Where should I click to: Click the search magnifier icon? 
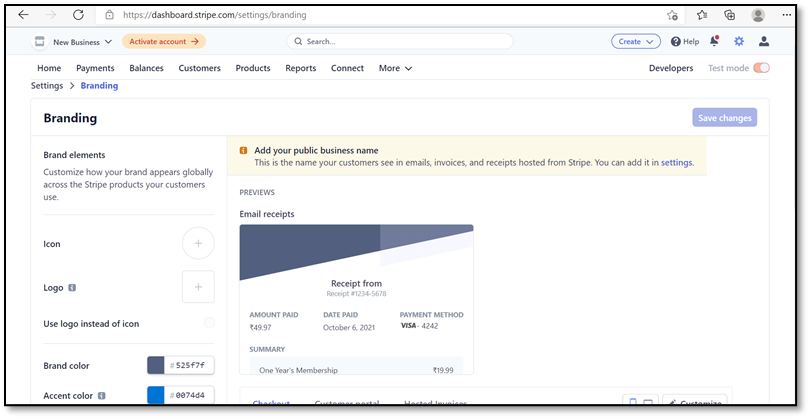(298, 41)
